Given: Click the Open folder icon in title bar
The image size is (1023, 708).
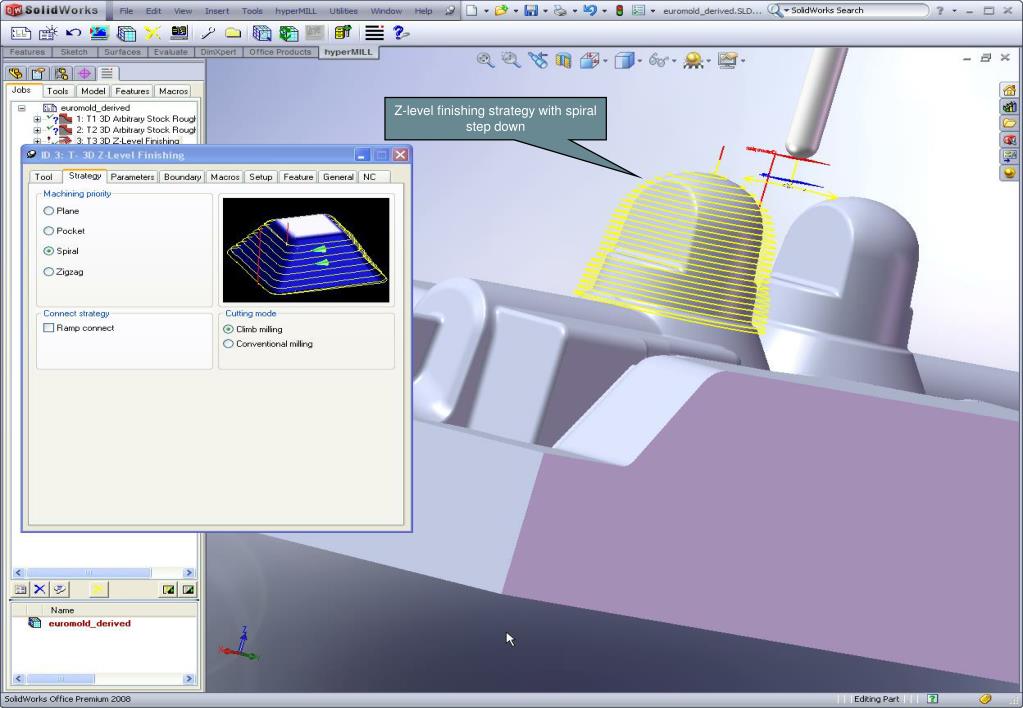Looking at the screenshot, I should 502,10.
